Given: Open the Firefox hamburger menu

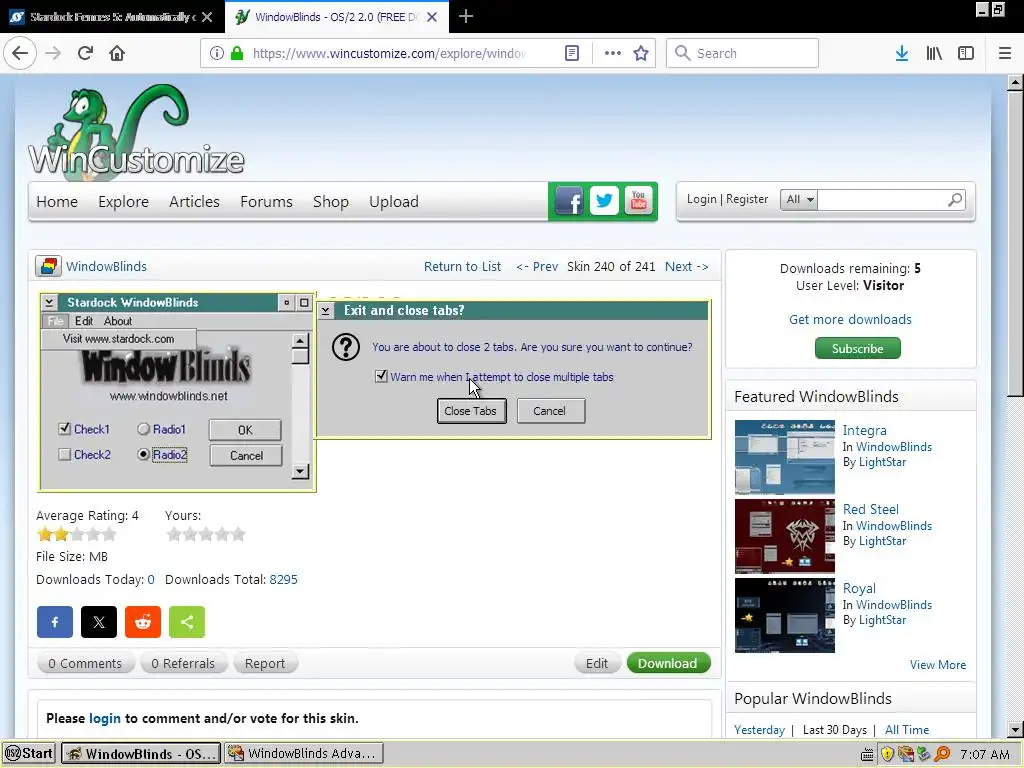Looking at the screenshot, I should tap(1005, 53).
